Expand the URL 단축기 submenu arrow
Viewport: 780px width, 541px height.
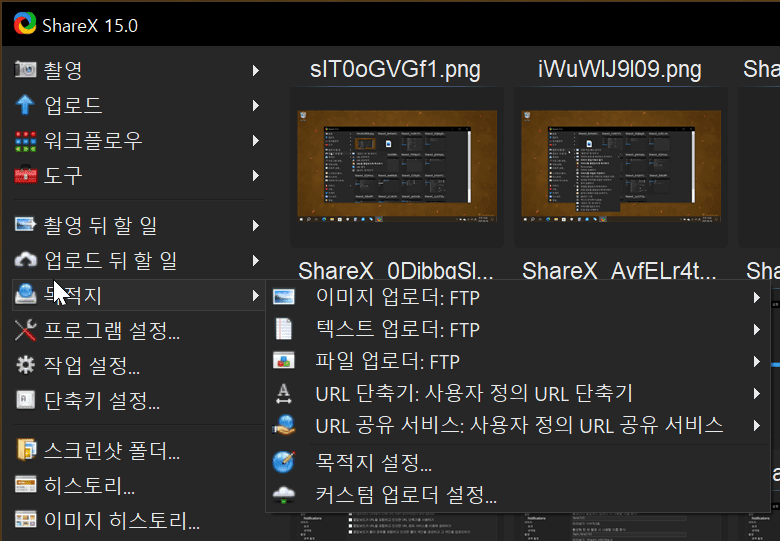click(x=757, y=394)
